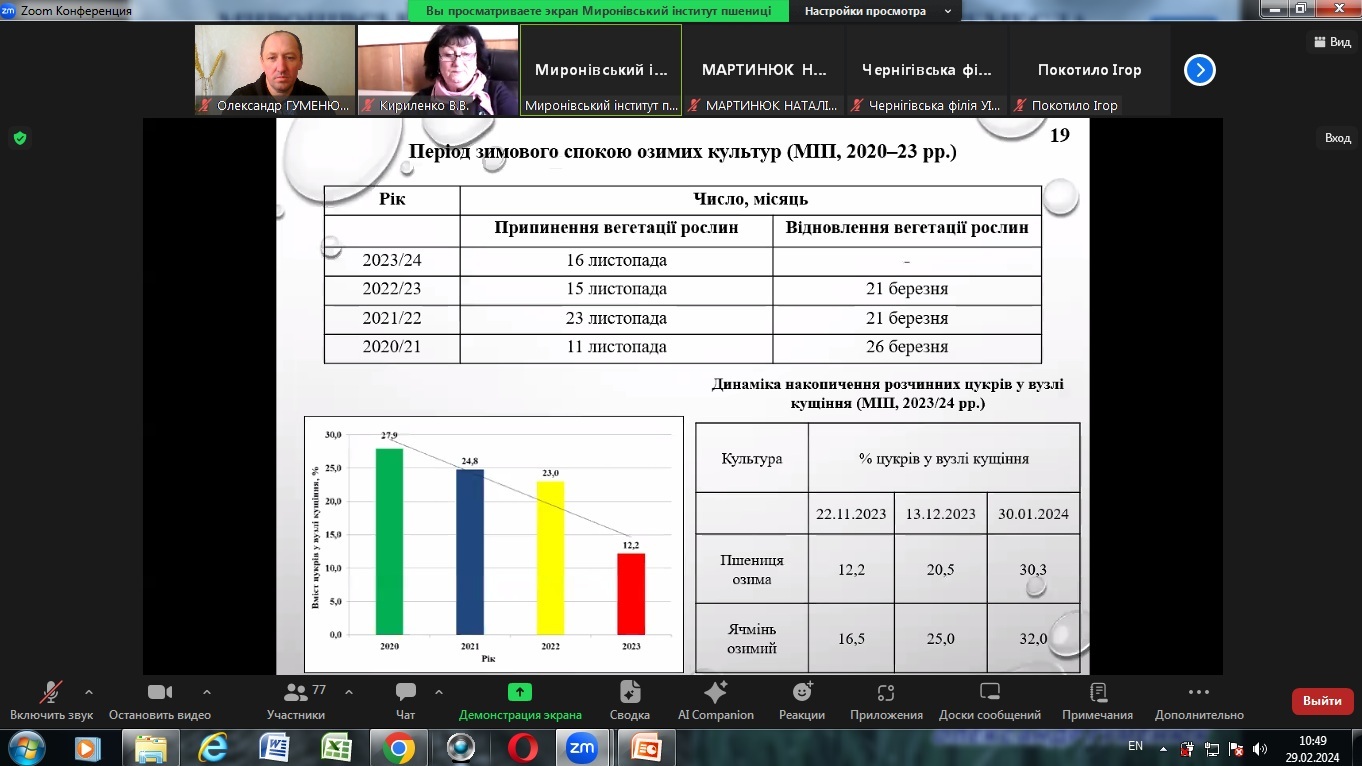Open the Summary (Сводка) icon

click(630, 692)
